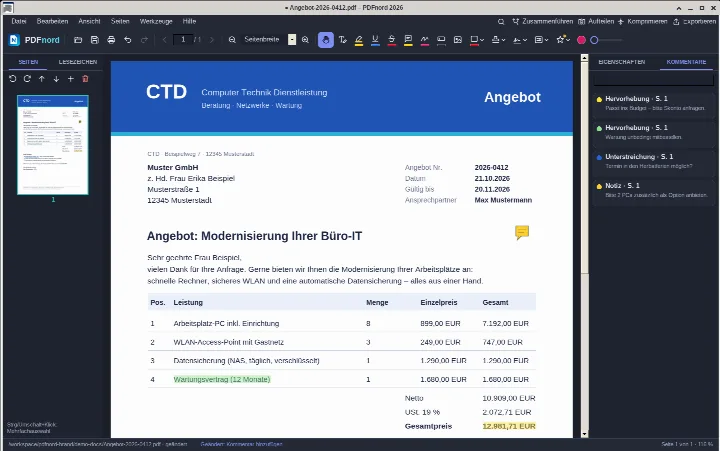Switch to the Lesezeichen tab

coord(78,62)
